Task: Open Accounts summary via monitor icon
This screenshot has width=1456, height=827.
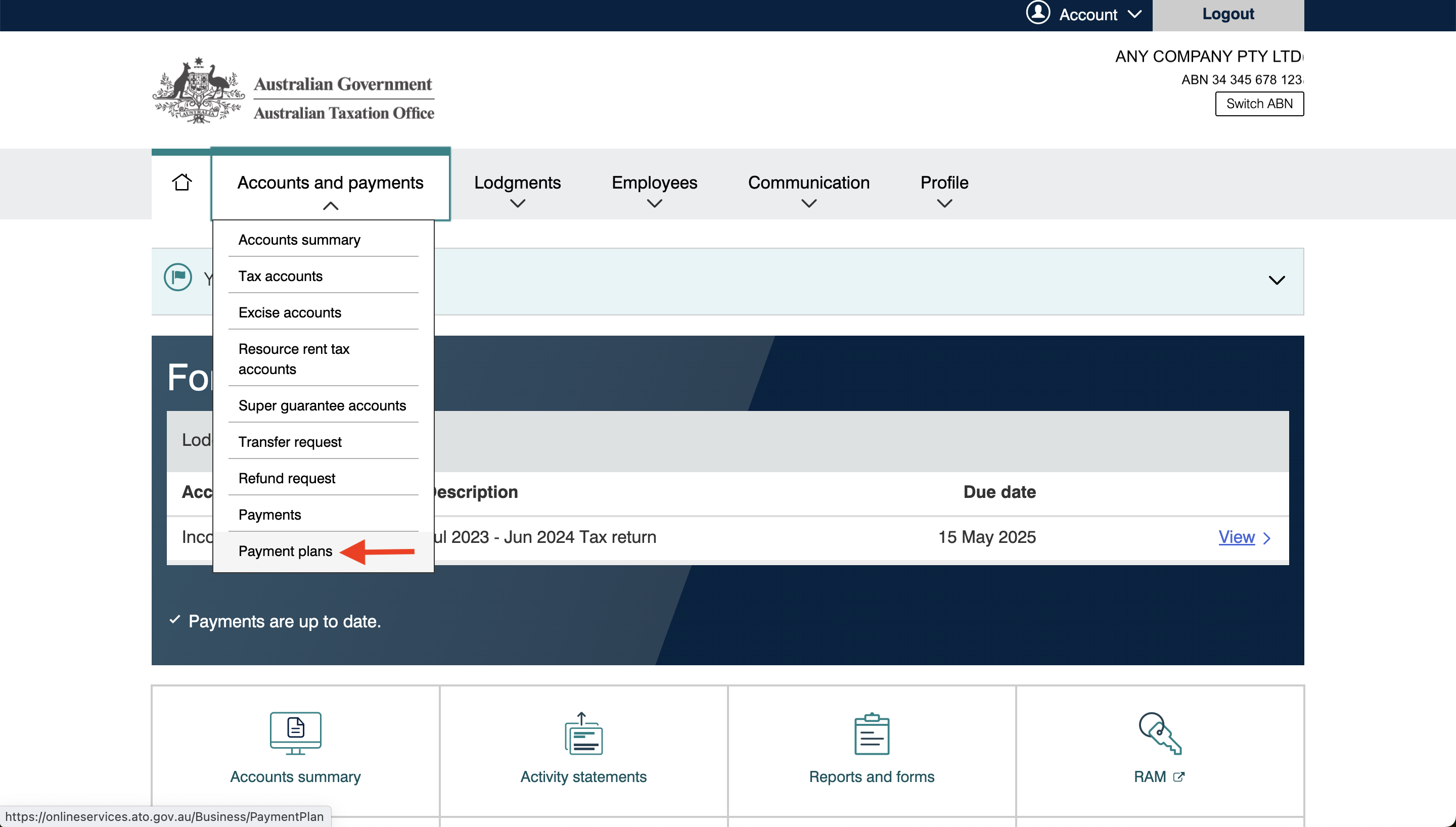Action: tap(295, 732)
